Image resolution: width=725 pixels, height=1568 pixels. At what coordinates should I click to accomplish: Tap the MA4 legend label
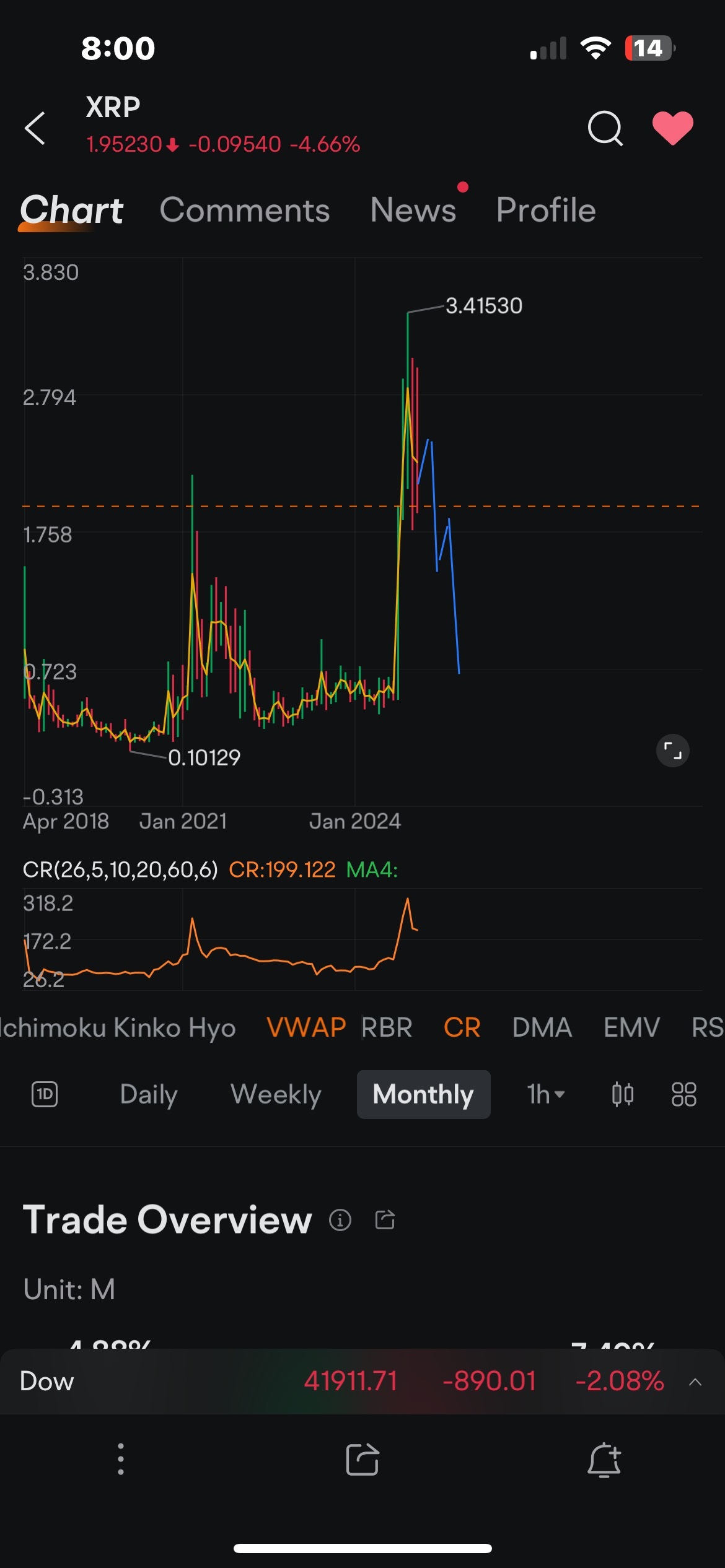(x=372, y=869)
